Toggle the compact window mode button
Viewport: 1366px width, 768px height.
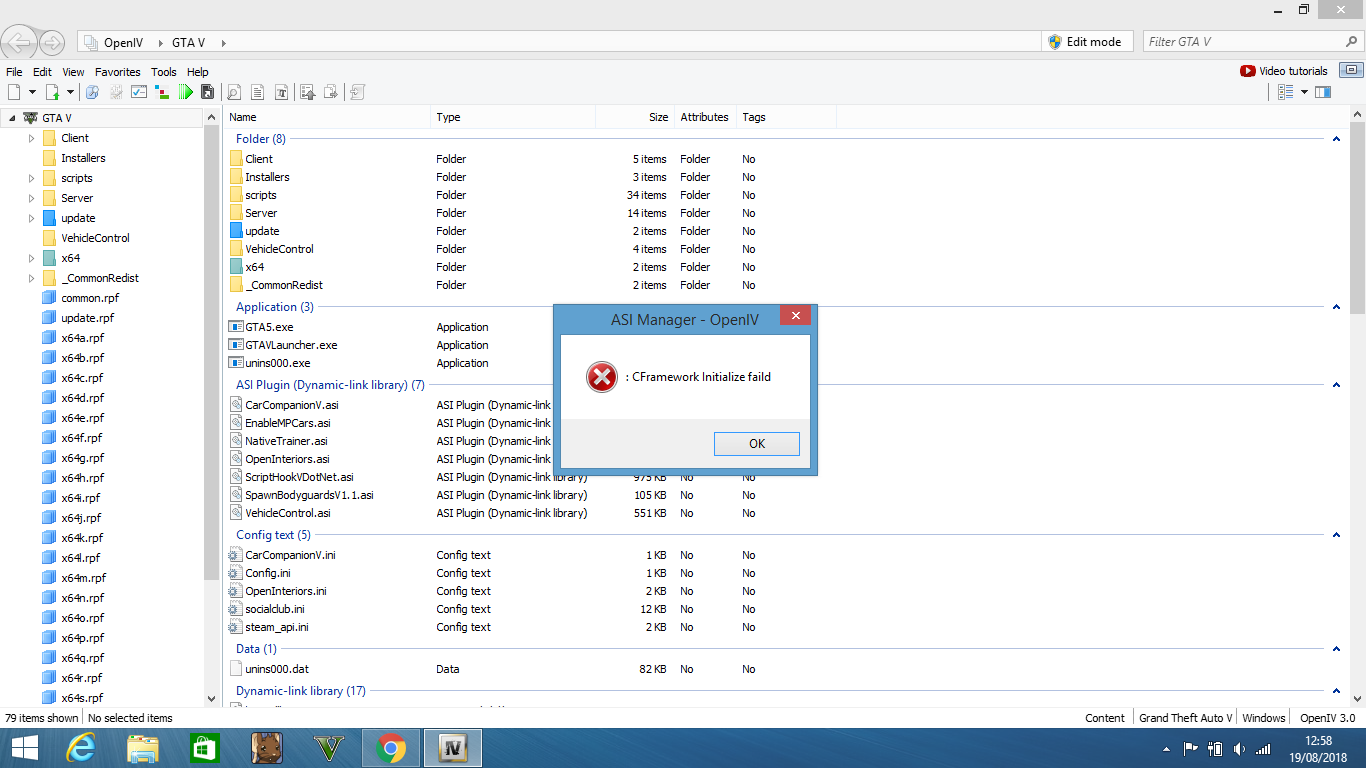(1351, 71)
